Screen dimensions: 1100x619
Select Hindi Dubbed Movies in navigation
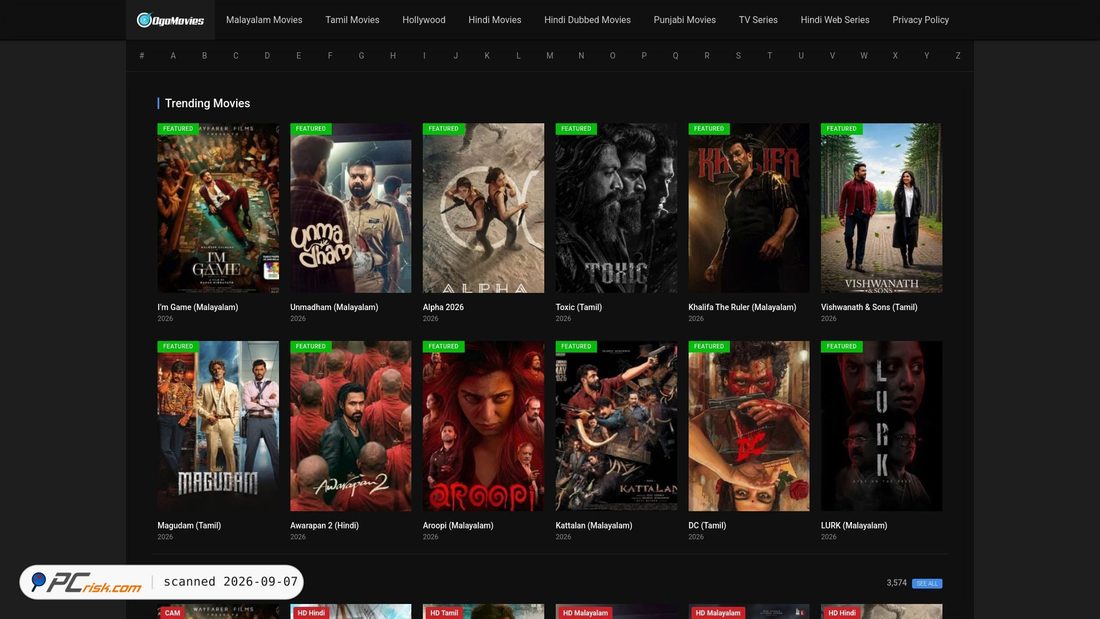[x=587, y=20]
